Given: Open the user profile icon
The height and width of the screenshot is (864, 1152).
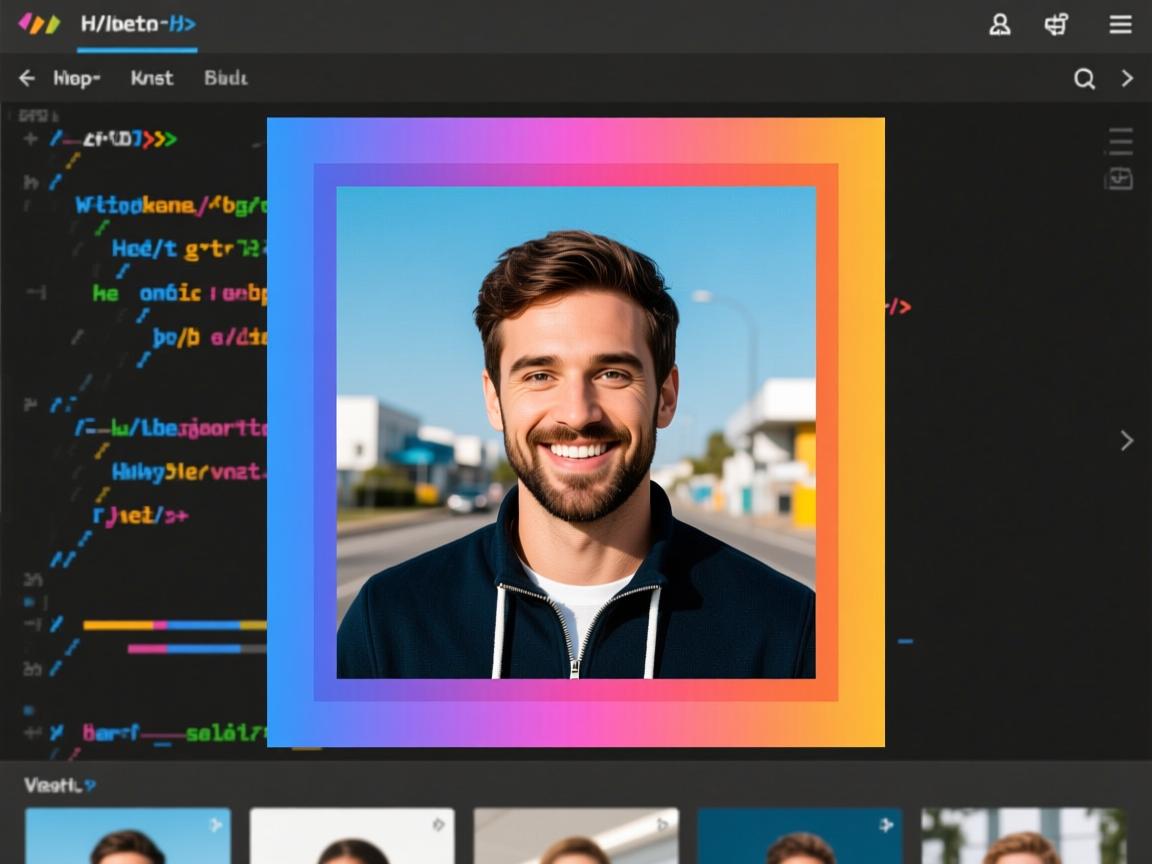Looking at the screenshot, I should tap(999, 25).
